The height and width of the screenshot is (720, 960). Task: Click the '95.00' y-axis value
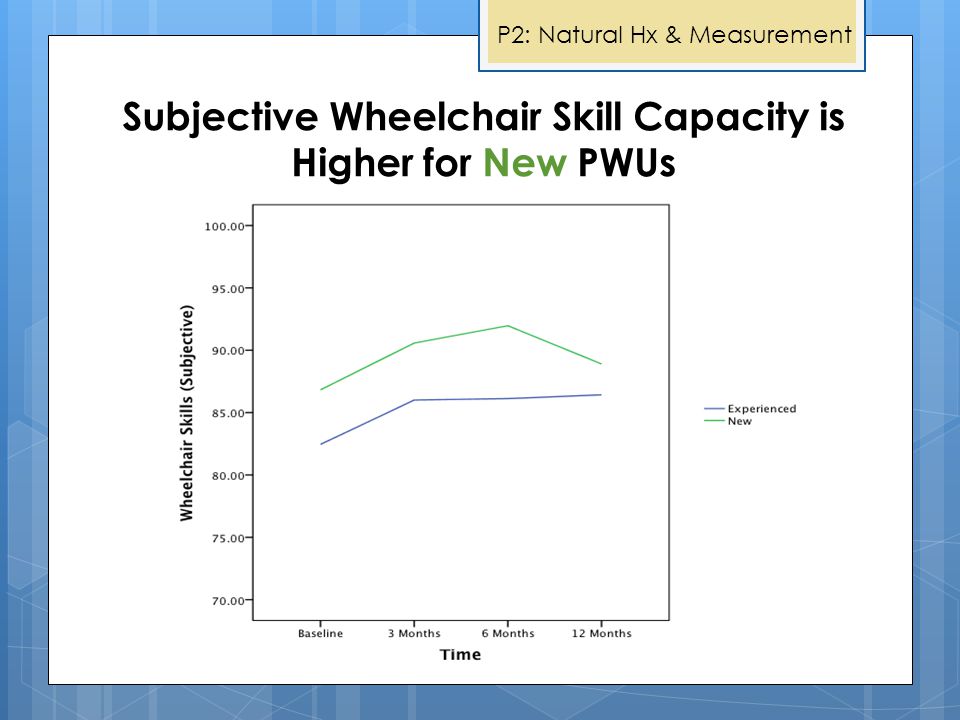click(x=228, y=289)
